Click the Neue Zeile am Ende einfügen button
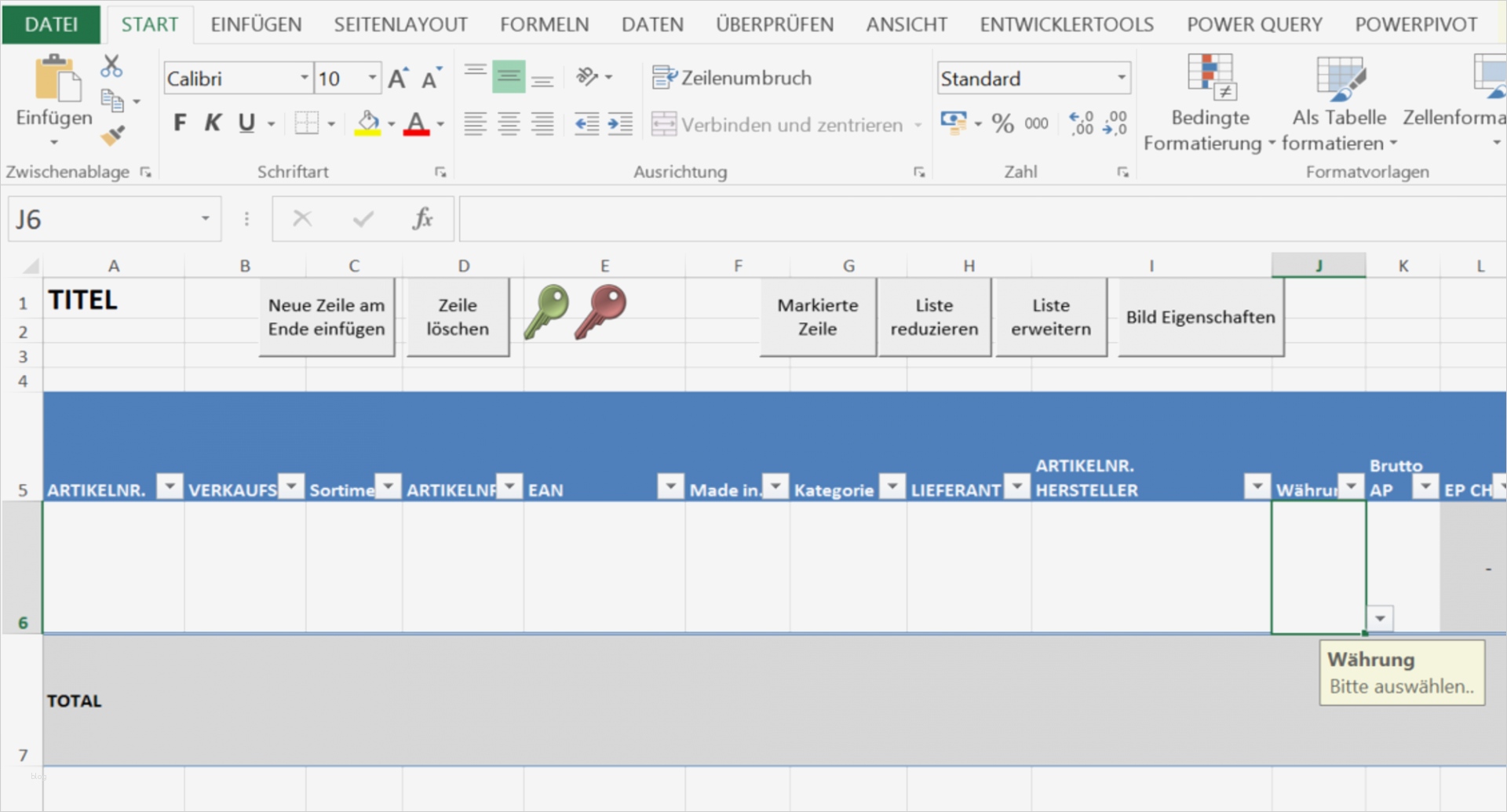 click(327, 317)
